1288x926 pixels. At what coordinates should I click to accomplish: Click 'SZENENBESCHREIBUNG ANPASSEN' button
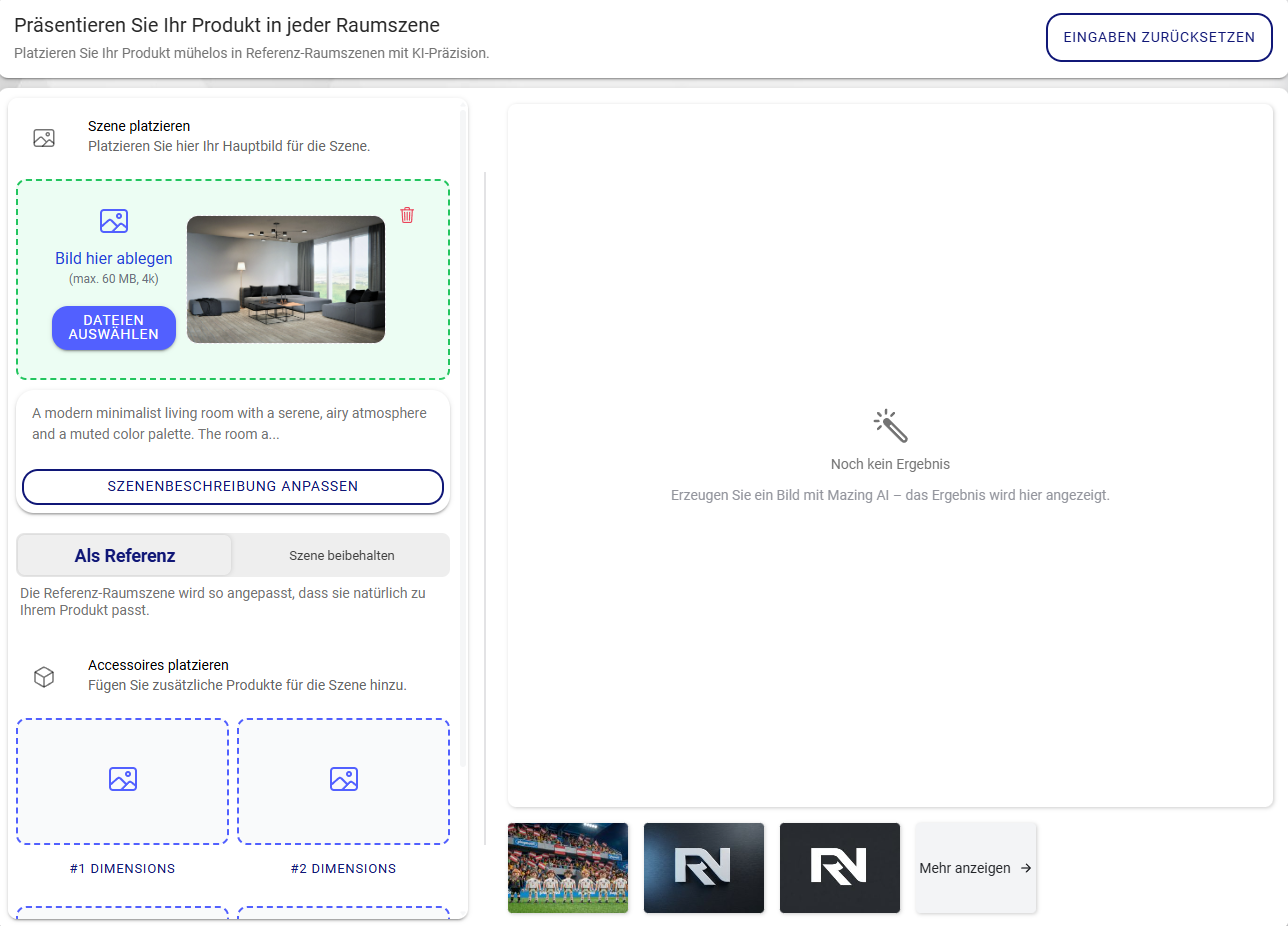pyautogui.click(x=233, y=486)
